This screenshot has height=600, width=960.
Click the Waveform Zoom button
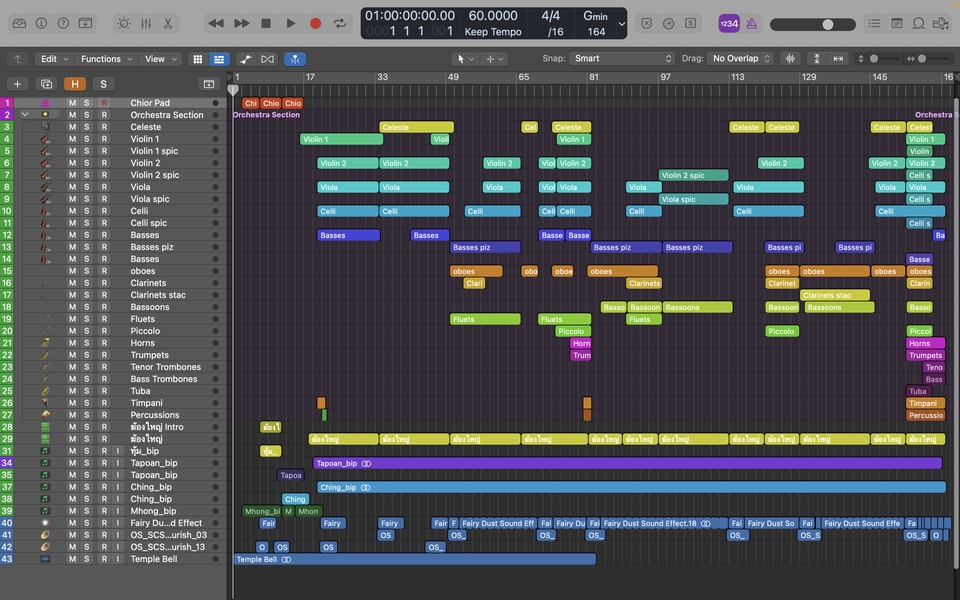[790, 59]
